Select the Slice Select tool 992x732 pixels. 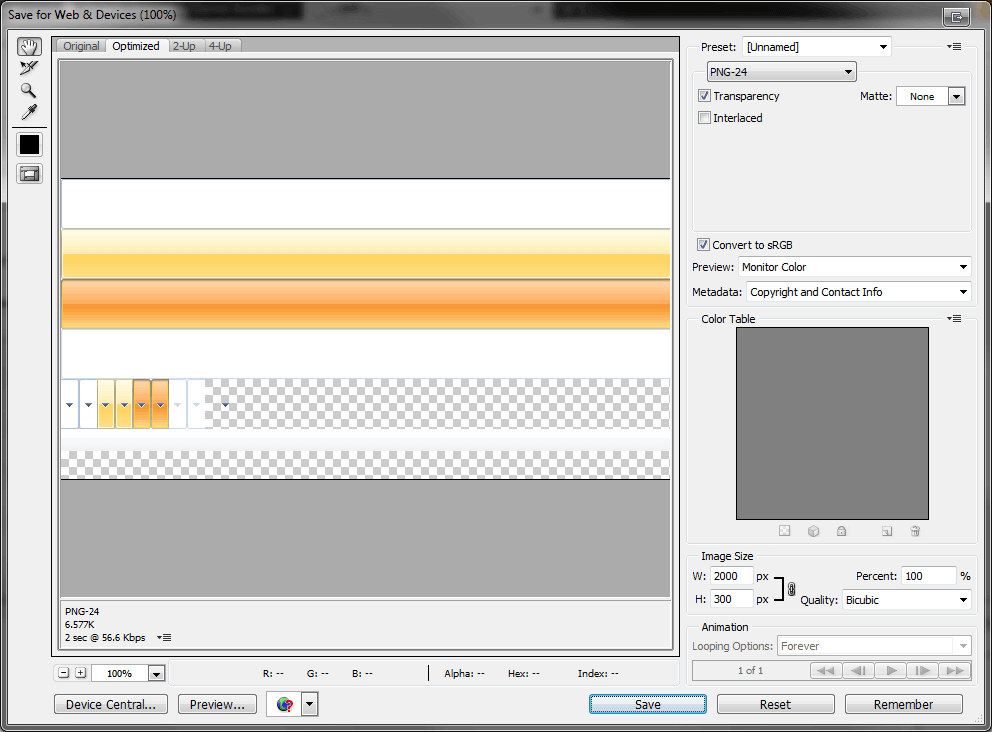pos(28,67)
